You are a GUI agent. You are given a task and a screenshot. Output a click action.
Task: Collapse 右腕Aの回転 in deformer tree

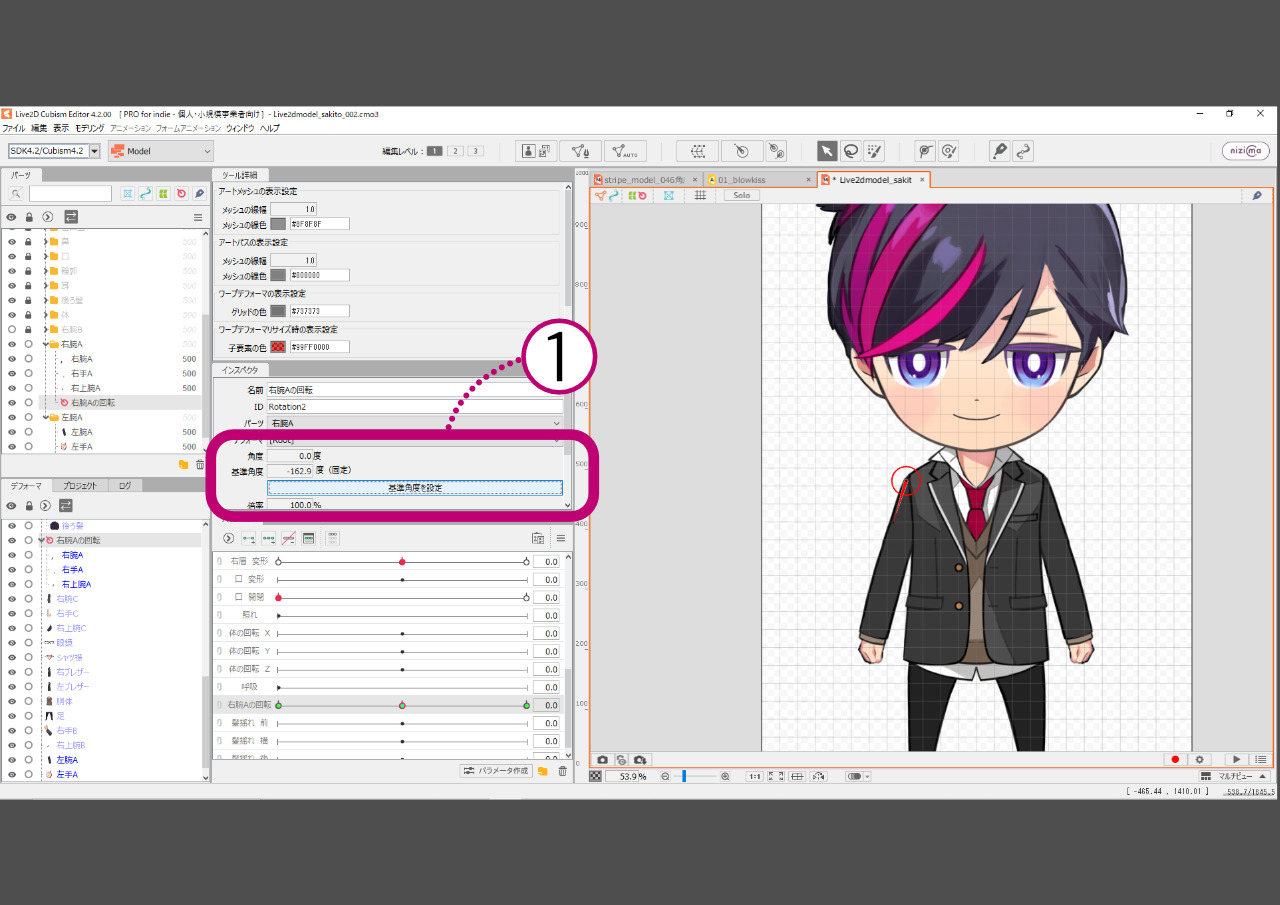coord(40,540)
